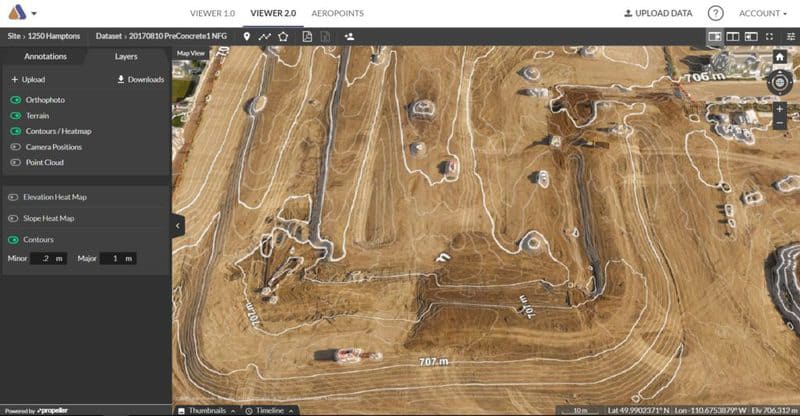Select the point marker annotation tool
This screenshot has height=416, width=800.
point(247,36)
